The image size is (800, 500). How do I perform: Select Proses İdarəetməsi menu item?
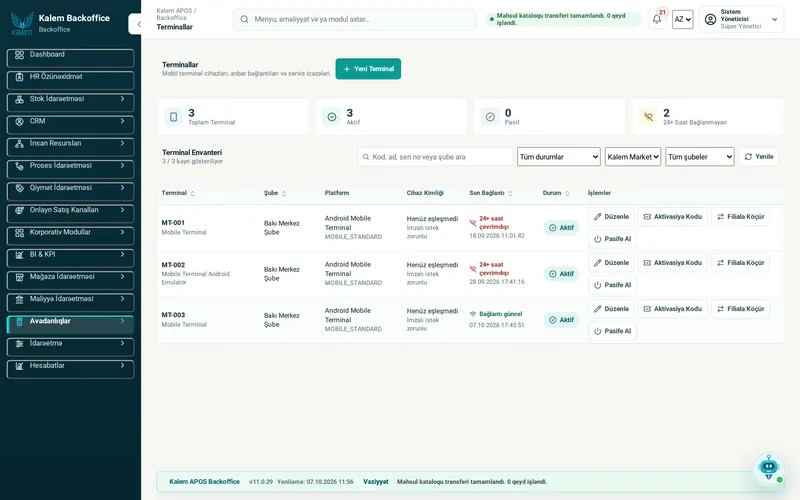tap(70, 169)
